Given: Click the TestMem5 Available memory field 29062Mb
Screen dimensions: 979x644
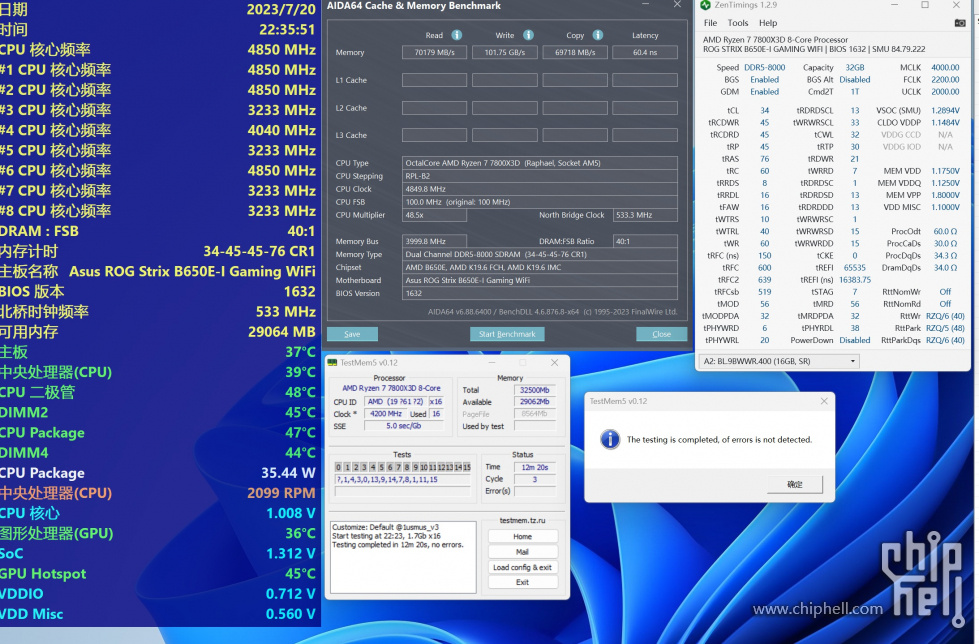Looking at the screenshot, I should tap(534, 402).
